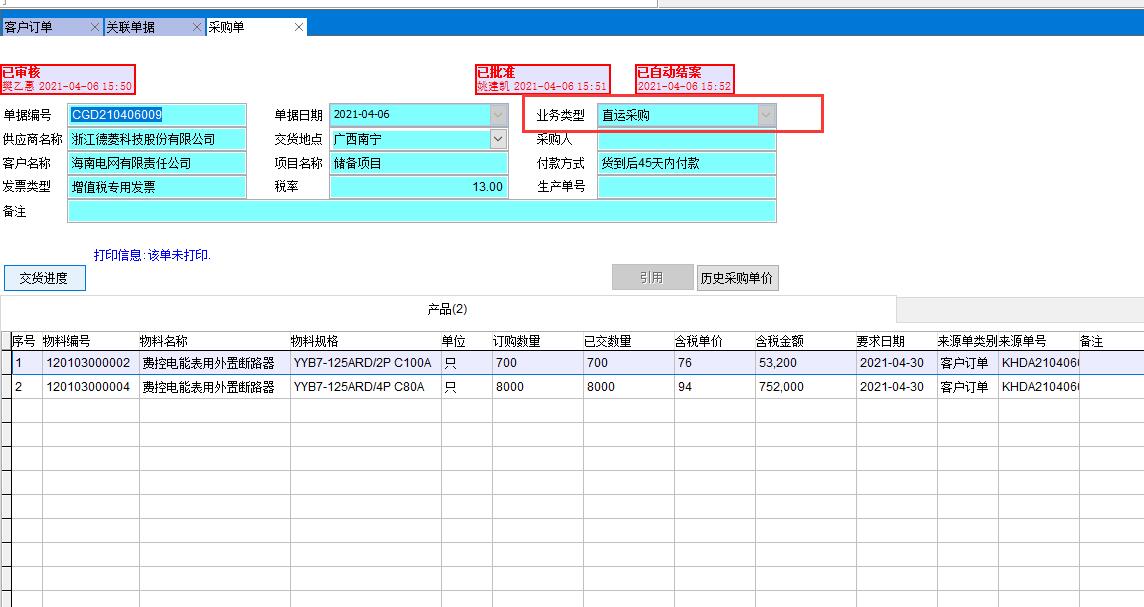The height and width of the screenshot is (607, 1144).
Task: Select the 产品(2) tab
Action: [447, 309]
